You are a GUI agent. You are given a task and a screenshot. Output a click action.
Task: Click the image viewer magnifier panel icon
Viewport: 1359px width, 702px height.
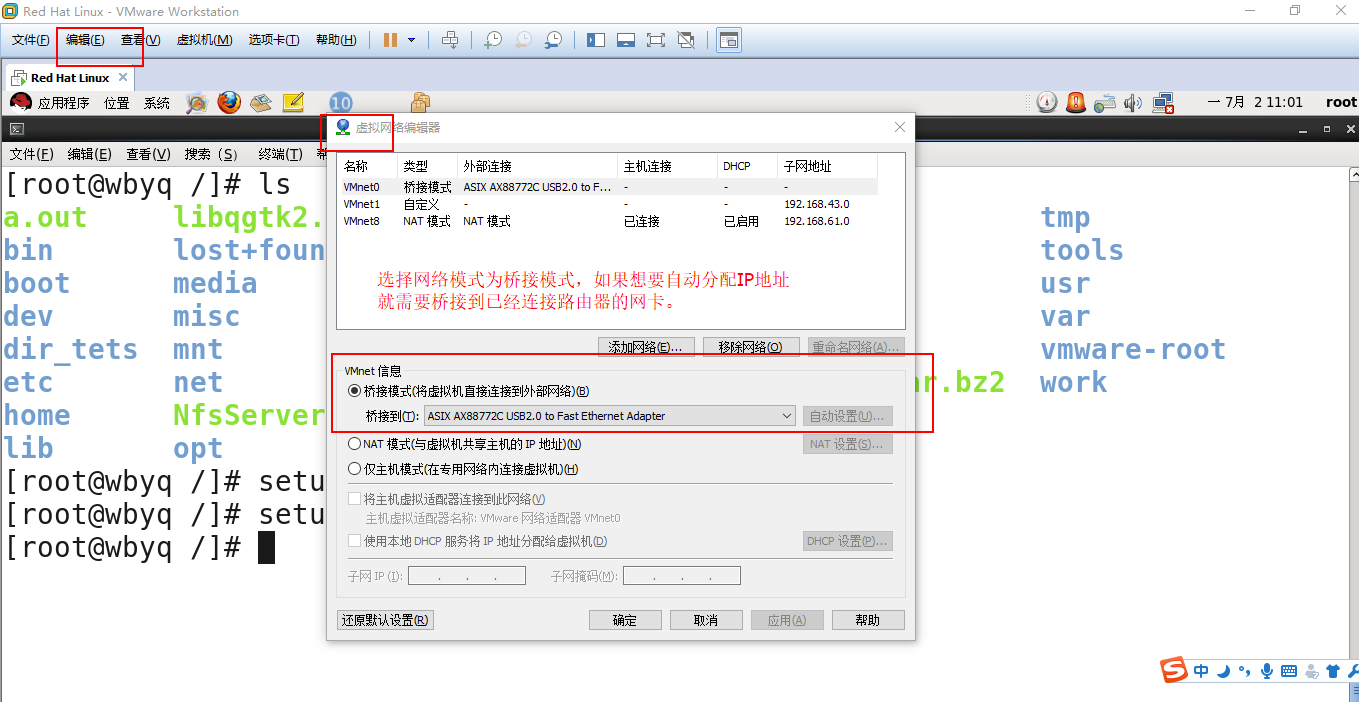tap(197, 102)
